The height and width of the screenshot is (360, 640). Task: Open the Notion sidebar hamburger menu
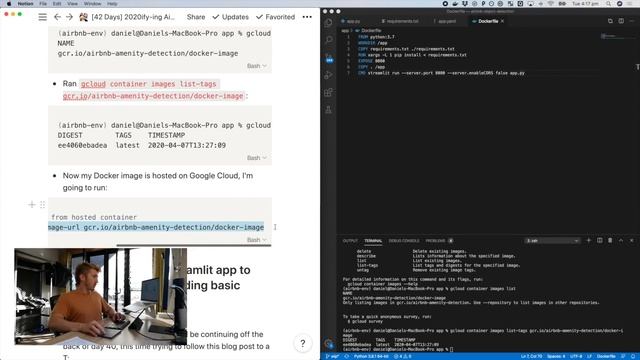(42, 17)
